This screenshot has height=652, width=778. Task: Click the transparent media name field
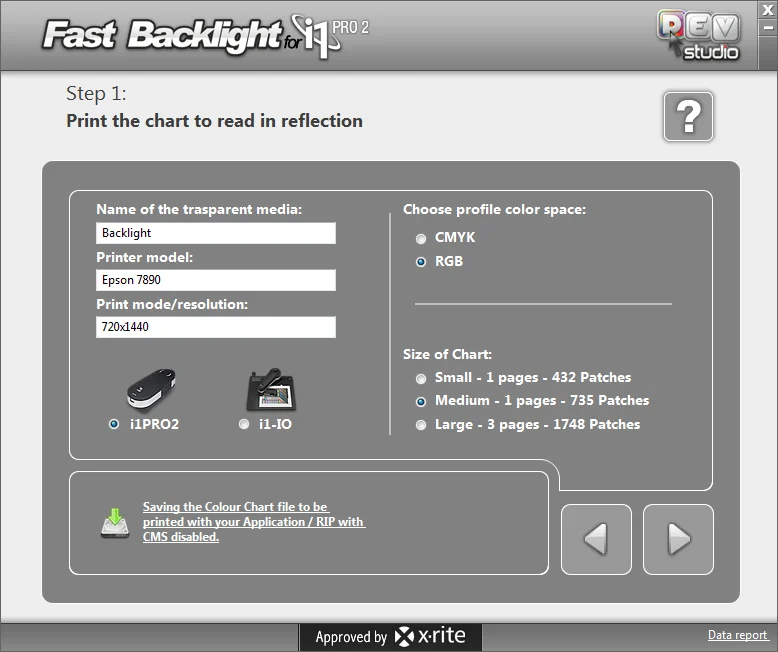[x=216, y=233]
